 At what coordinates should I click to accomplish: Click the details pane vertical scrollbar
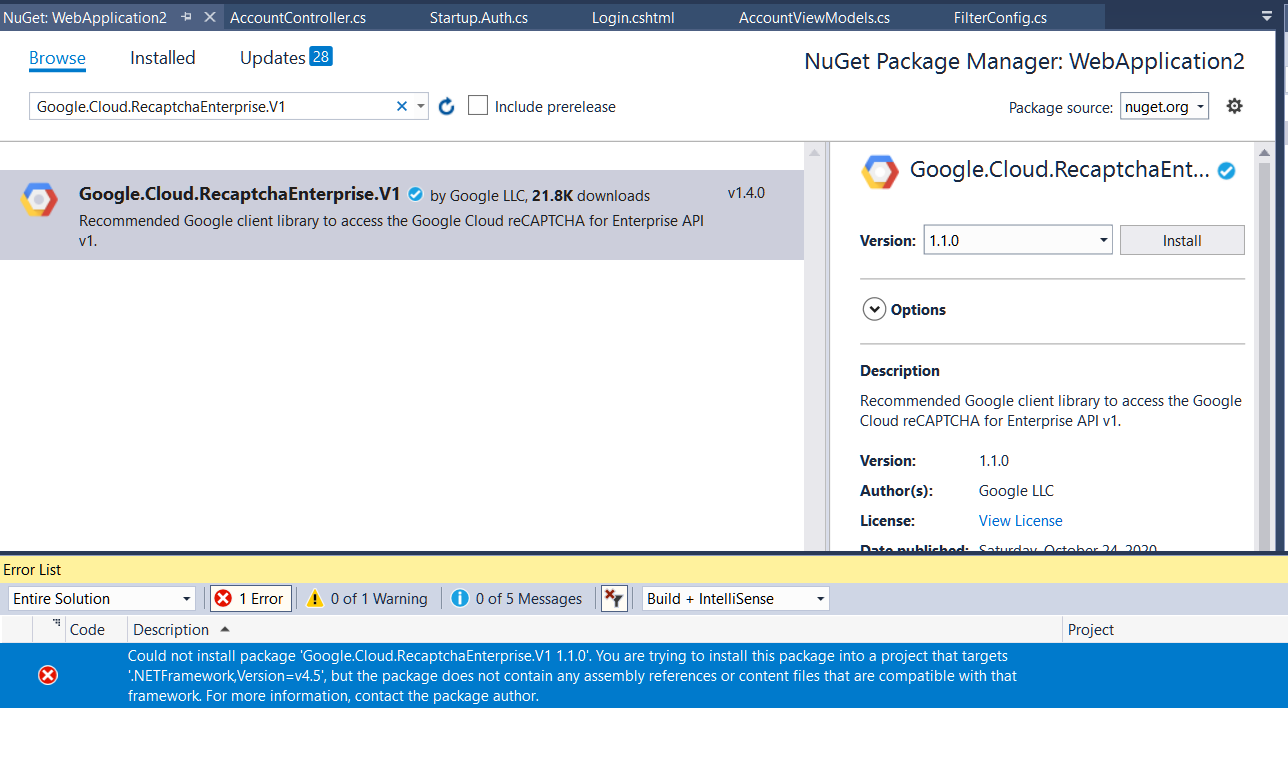coord(1264,355)
